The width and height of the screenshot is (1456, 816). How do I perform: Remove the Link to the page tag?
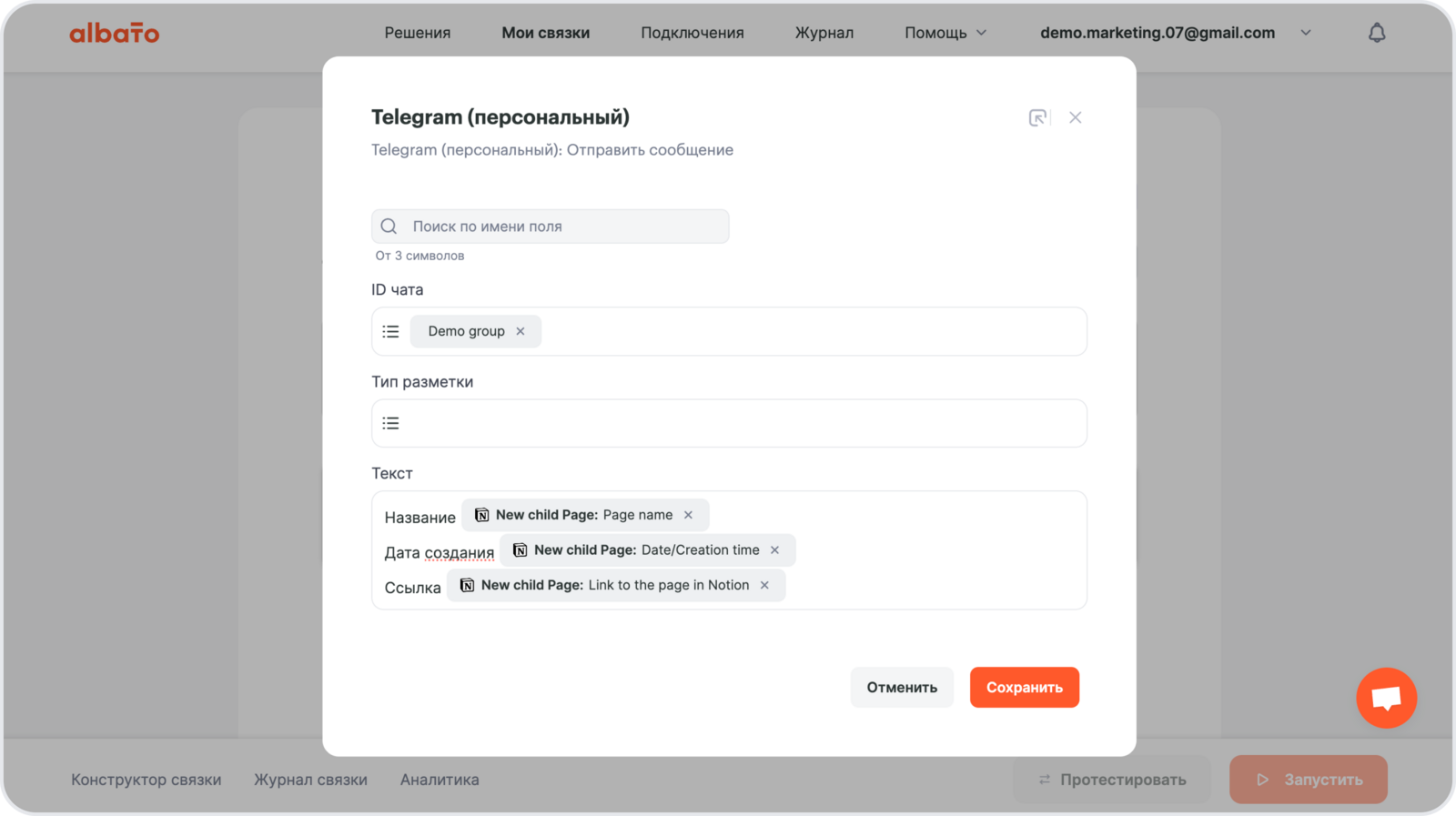tap(765, 585)
